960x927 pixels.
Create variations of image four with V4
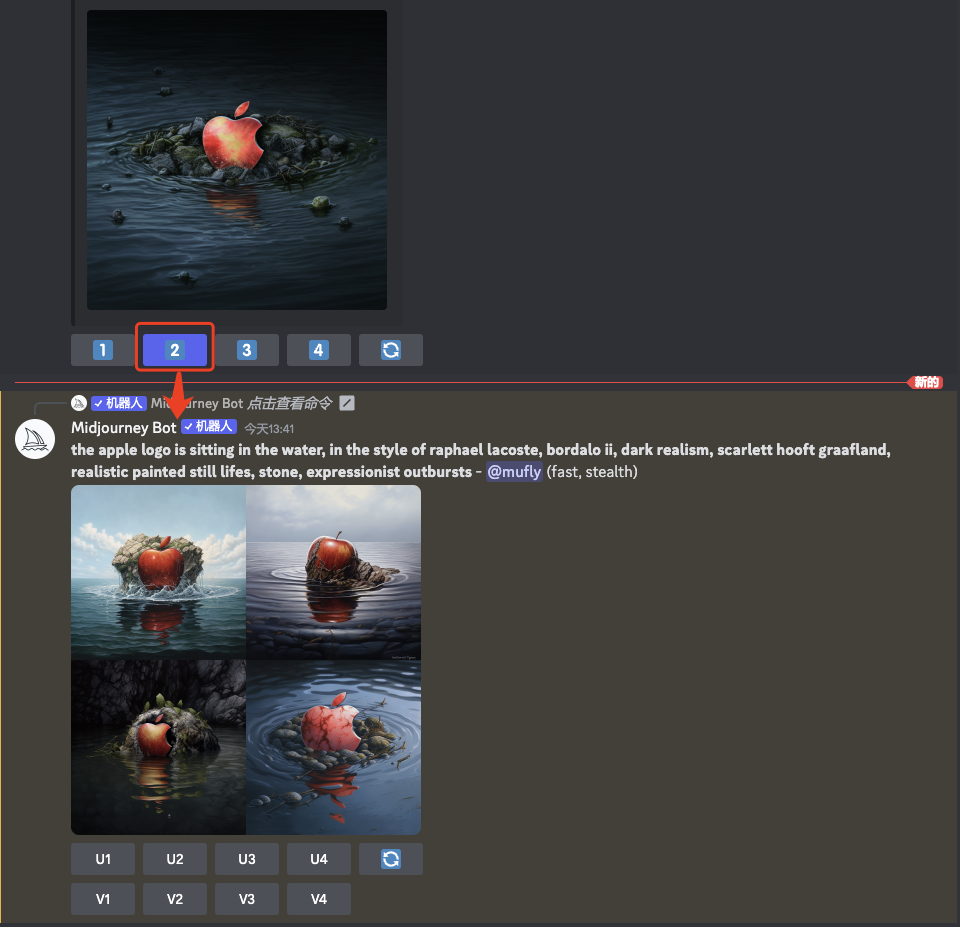318,899
